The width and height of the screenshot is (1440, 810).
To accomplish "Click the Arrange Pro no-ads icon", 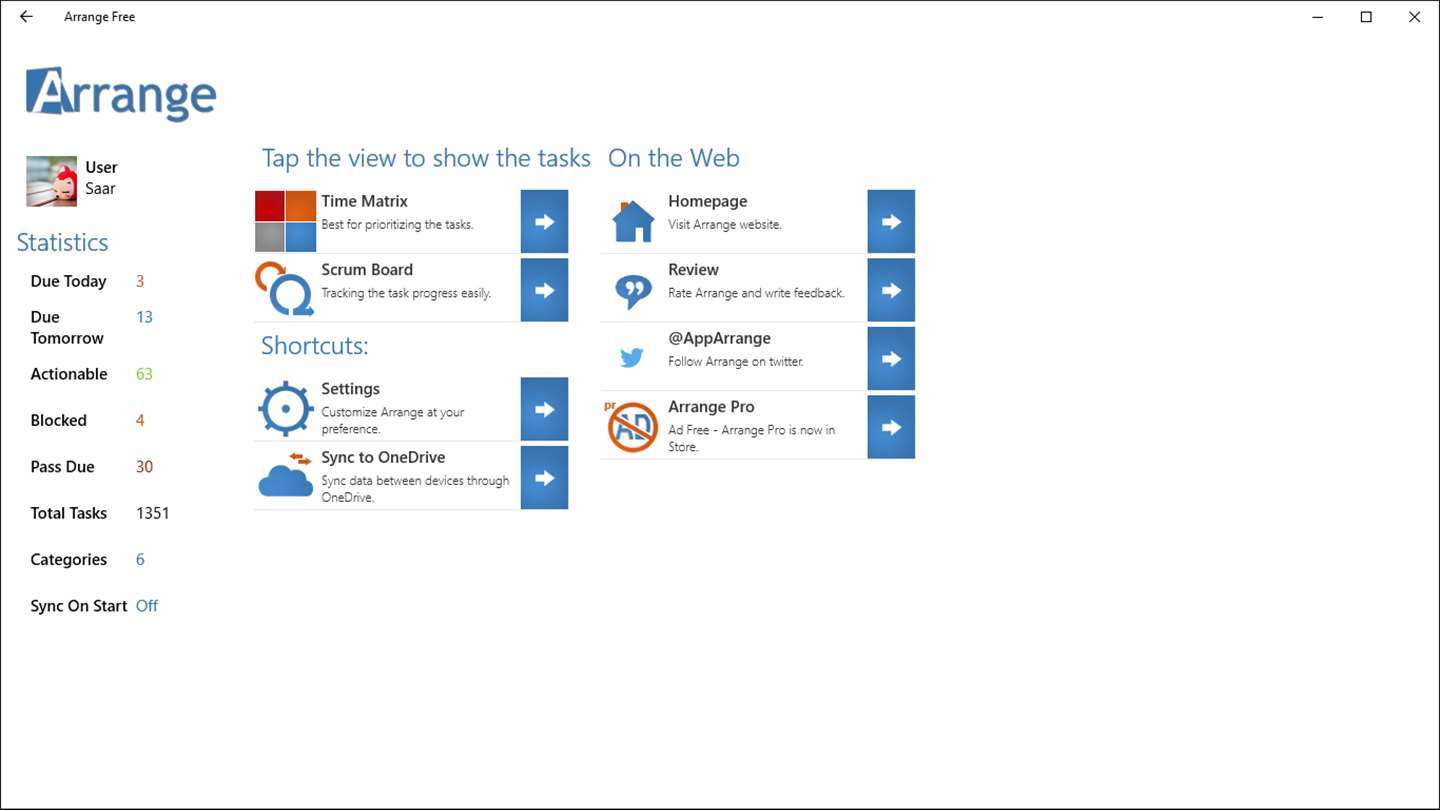I will pos(632,426).
